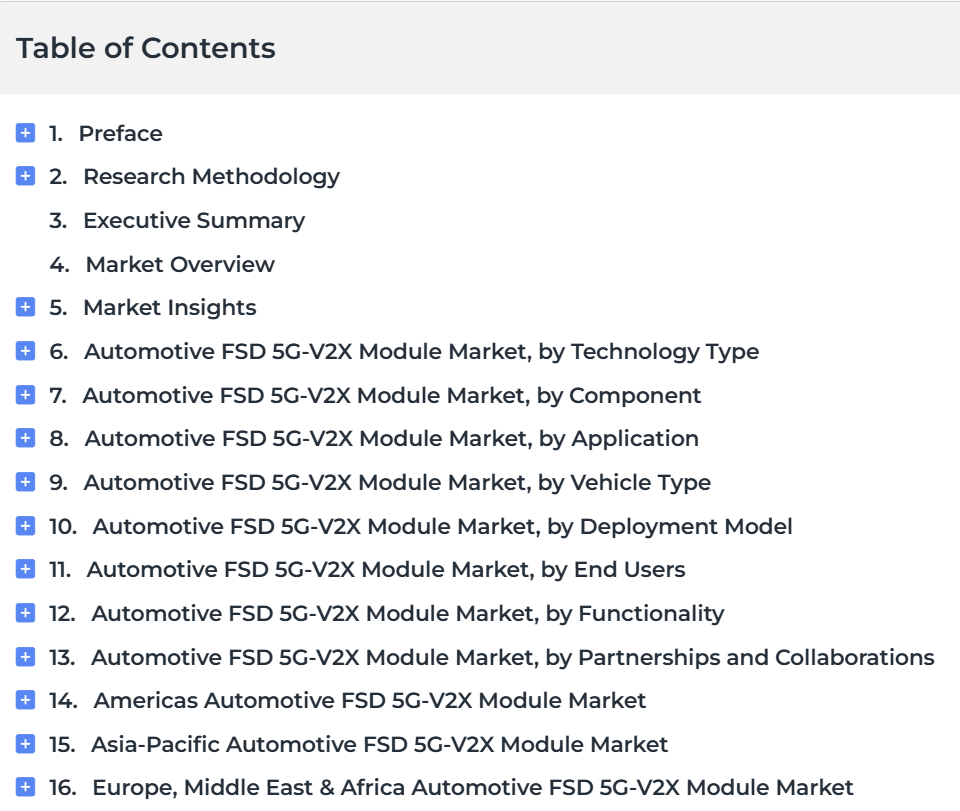This screenshot has width=960, height=811.
Task: Click plus icon beside Partnerships and Collaborations
Action: click(x=25, y=657)
